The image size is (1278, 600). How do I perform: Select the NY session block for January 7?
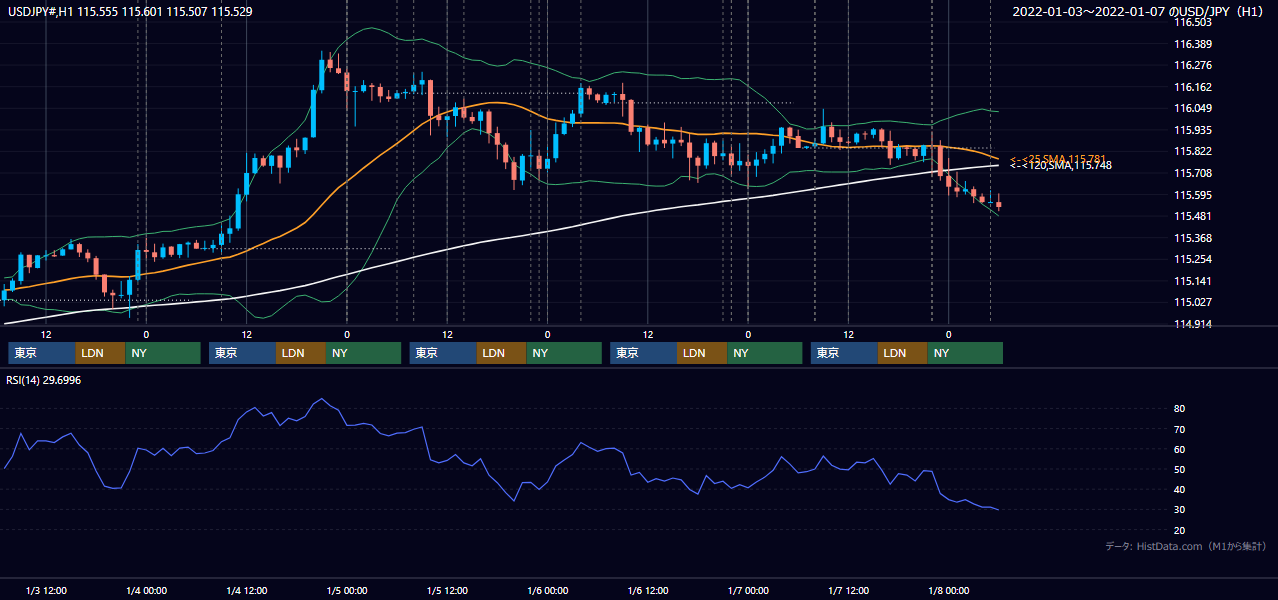click(x=966, y=353)
